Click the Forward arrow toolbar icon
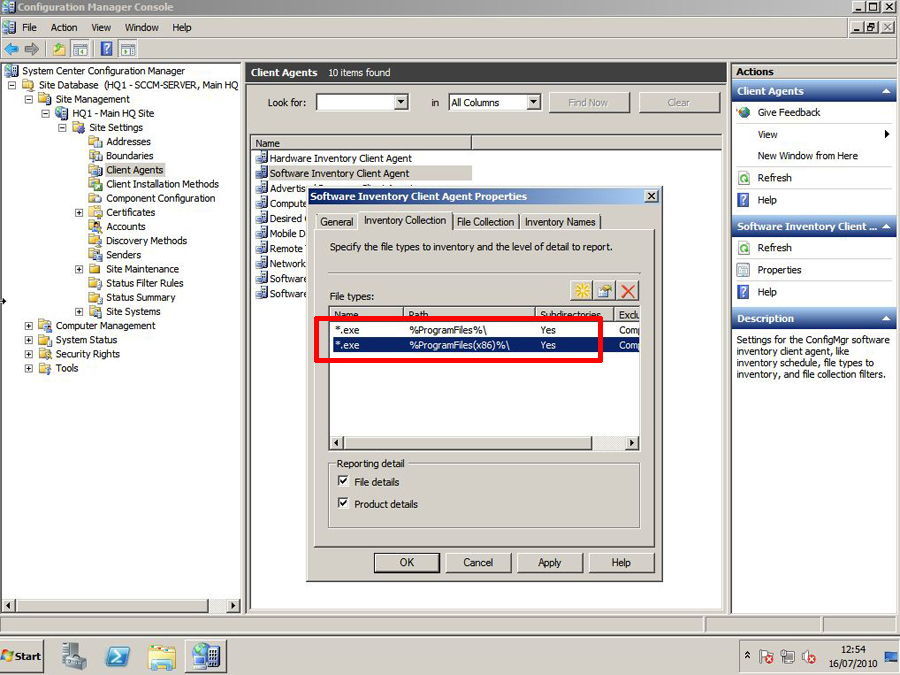900x675 pixels. point(32,49)
